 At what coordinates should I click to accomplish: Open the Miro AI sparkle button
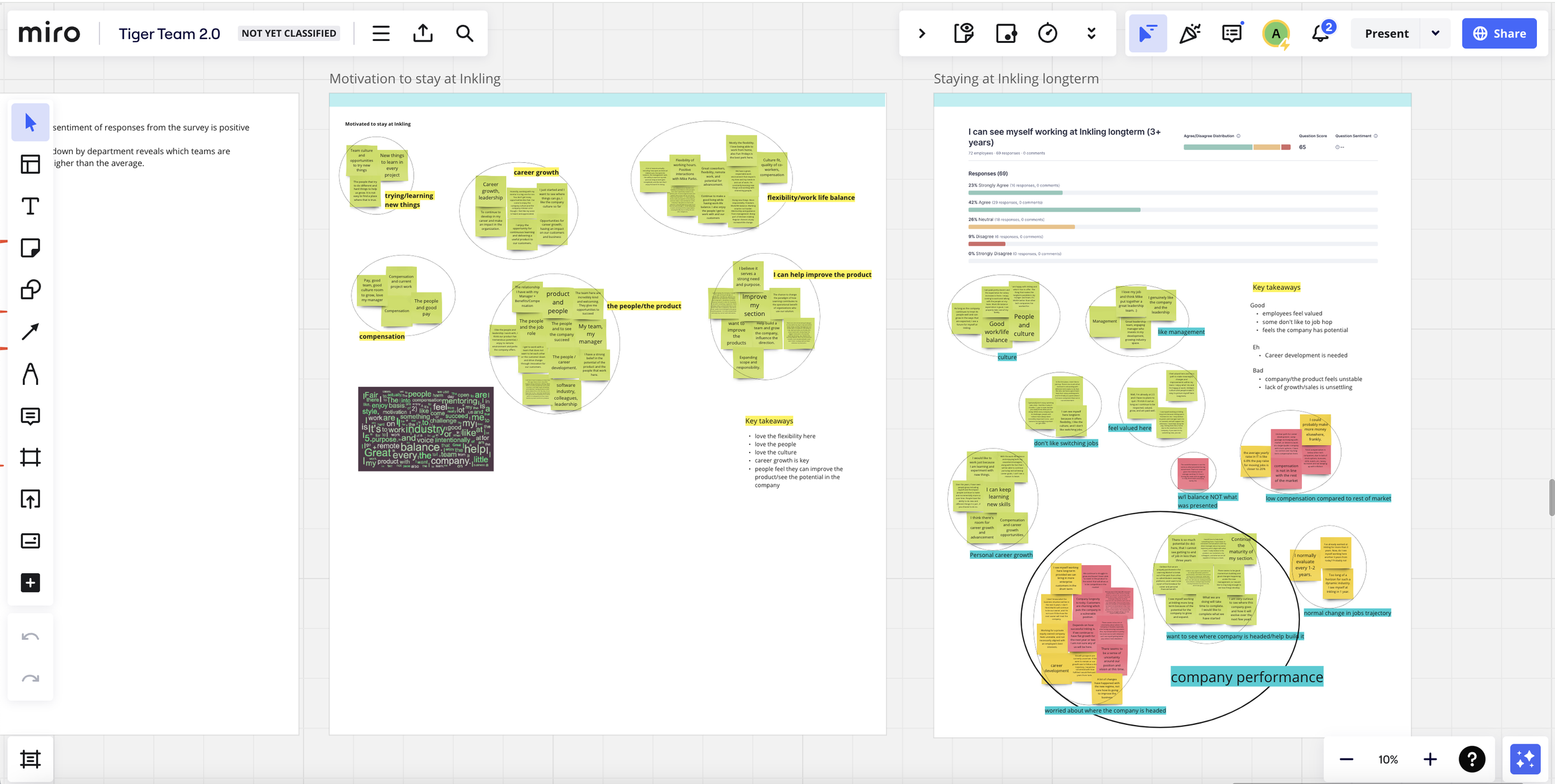1525,759
